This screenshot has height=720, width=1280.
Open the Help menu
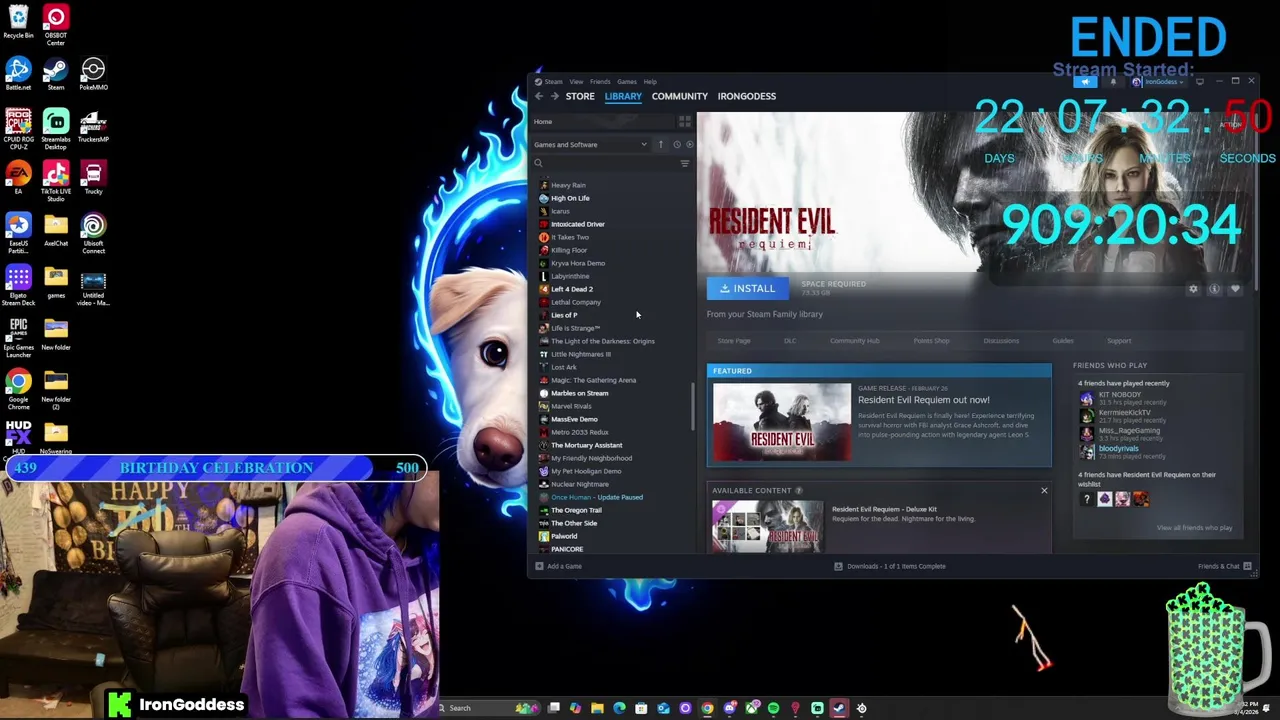click(650, 82)
